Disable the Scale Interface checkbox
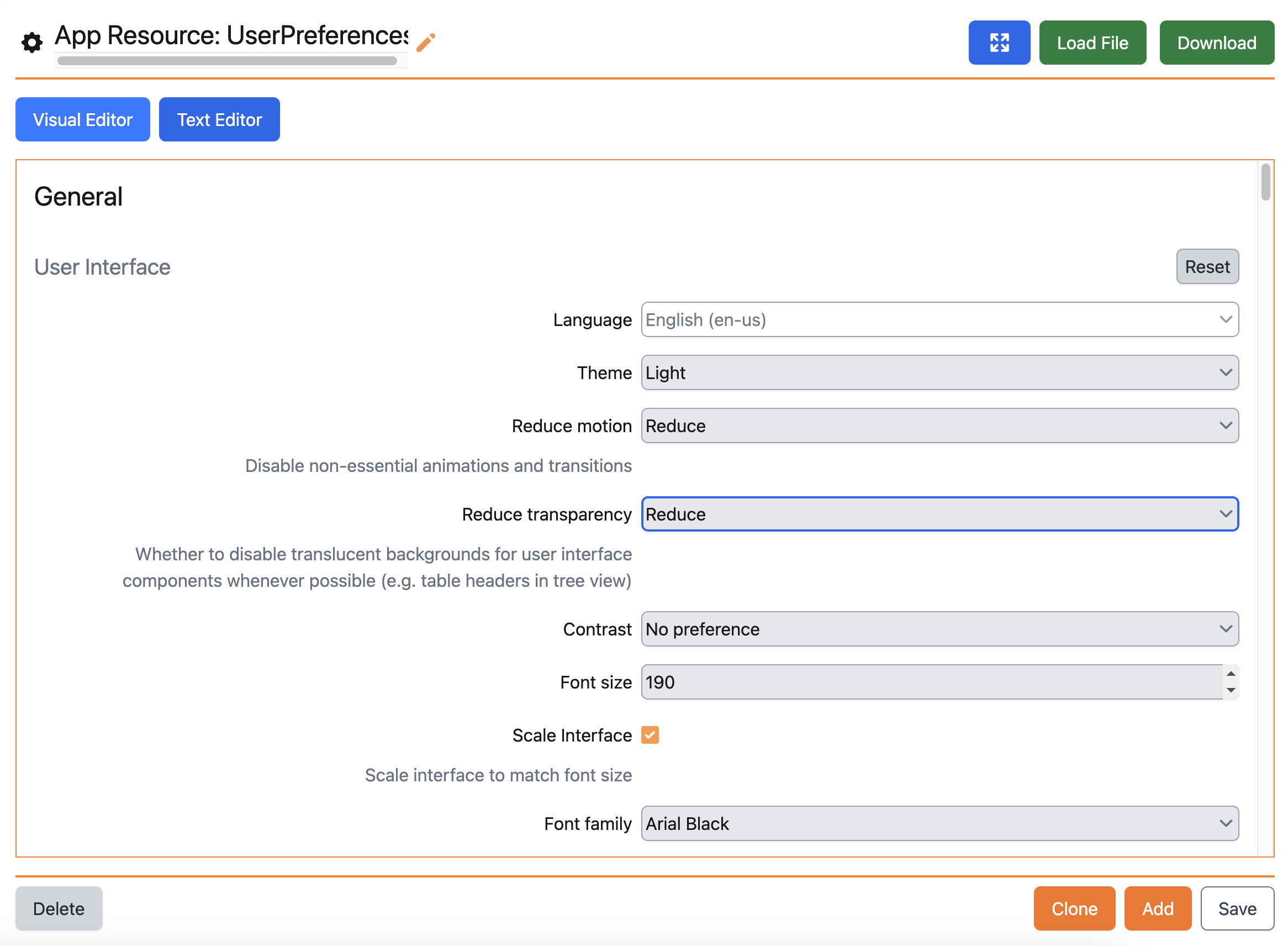The image size is (1288, 946). click(650, 735)
